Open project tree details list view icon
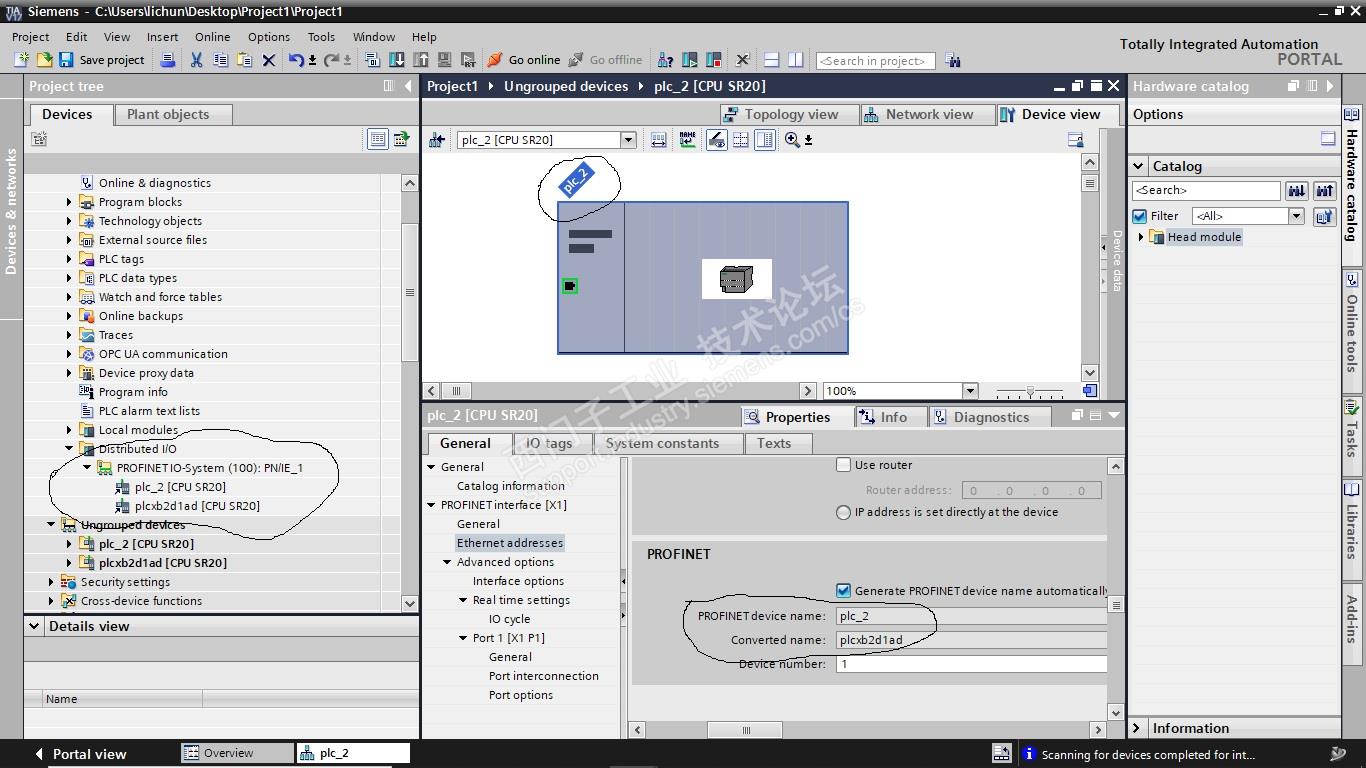The height and width of the screenshot is (768, 1366). 377,140
